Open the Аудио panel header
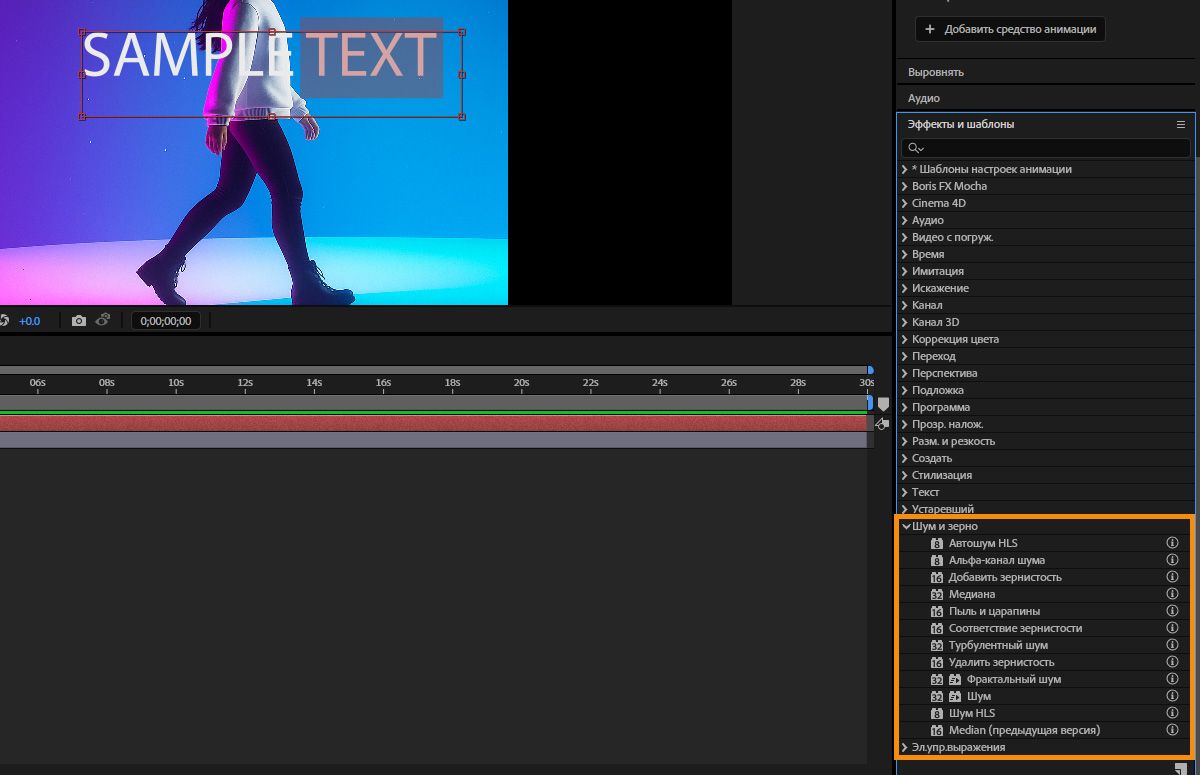1200x775 pixels. [x=923, y=99]
